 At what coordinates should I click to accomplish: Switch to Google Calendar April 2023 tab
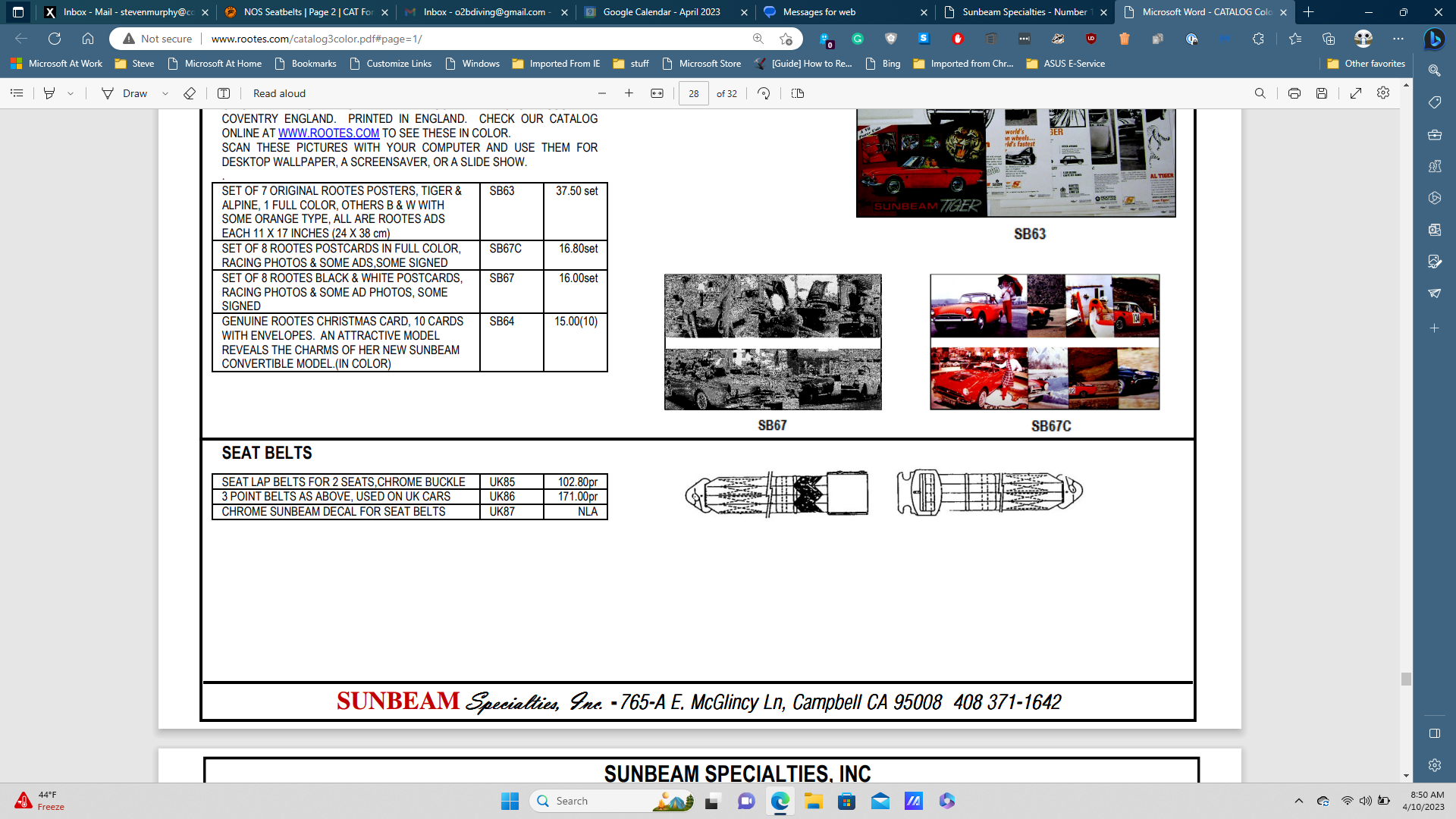[x=664, y=12]
